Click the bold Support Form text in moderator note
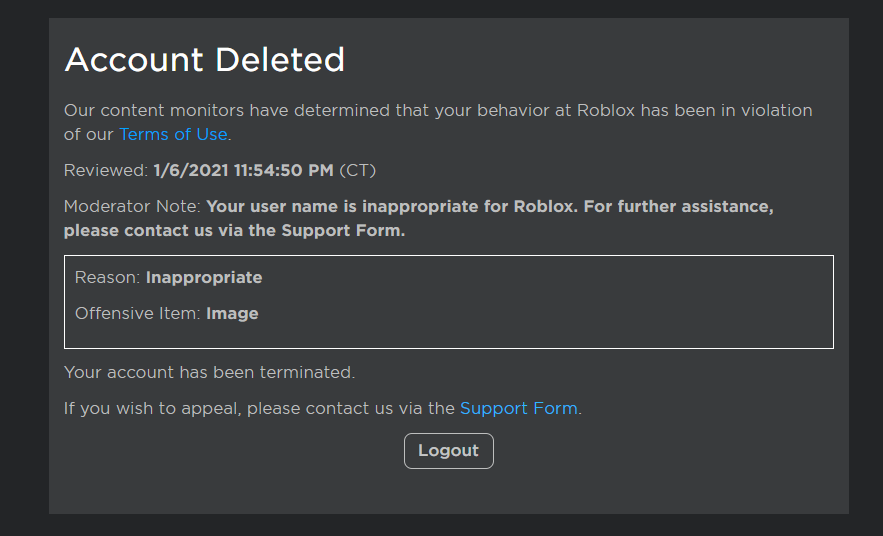 pos(342,230)
